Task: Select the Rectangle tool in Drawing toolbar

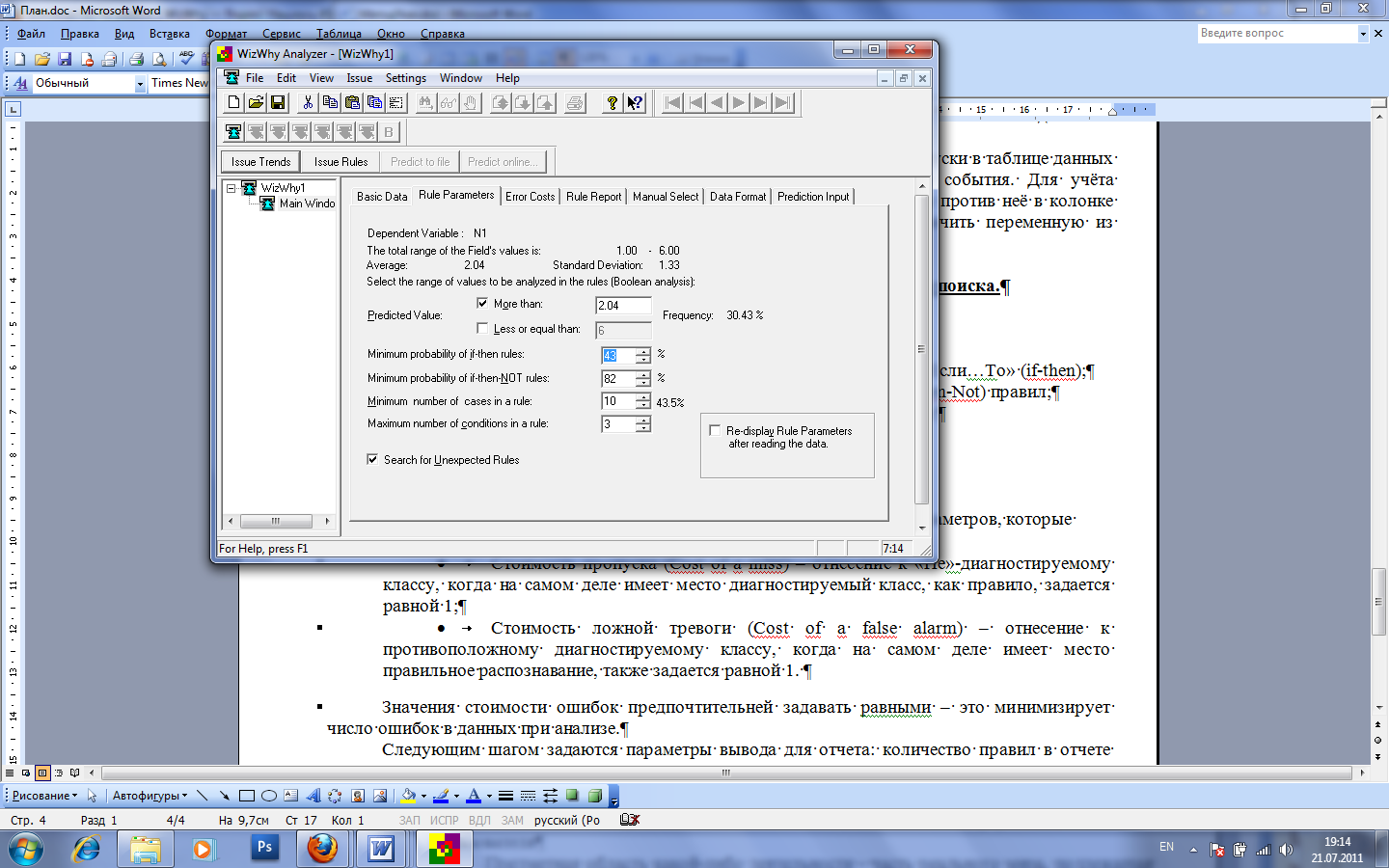Action: point(247,796)
